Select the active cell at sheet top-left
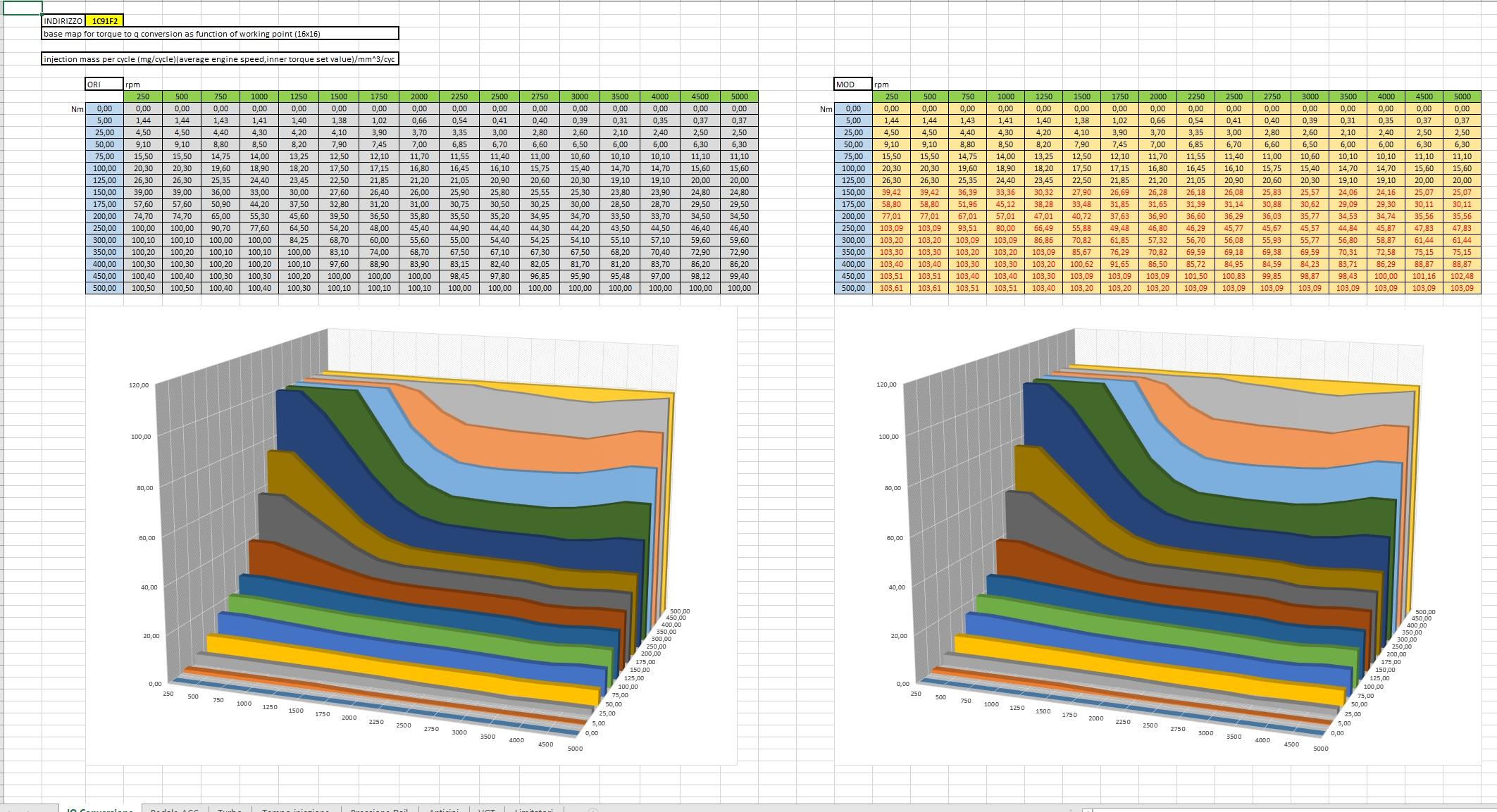This screenshot has width=1497, height=812. point(21,8)
